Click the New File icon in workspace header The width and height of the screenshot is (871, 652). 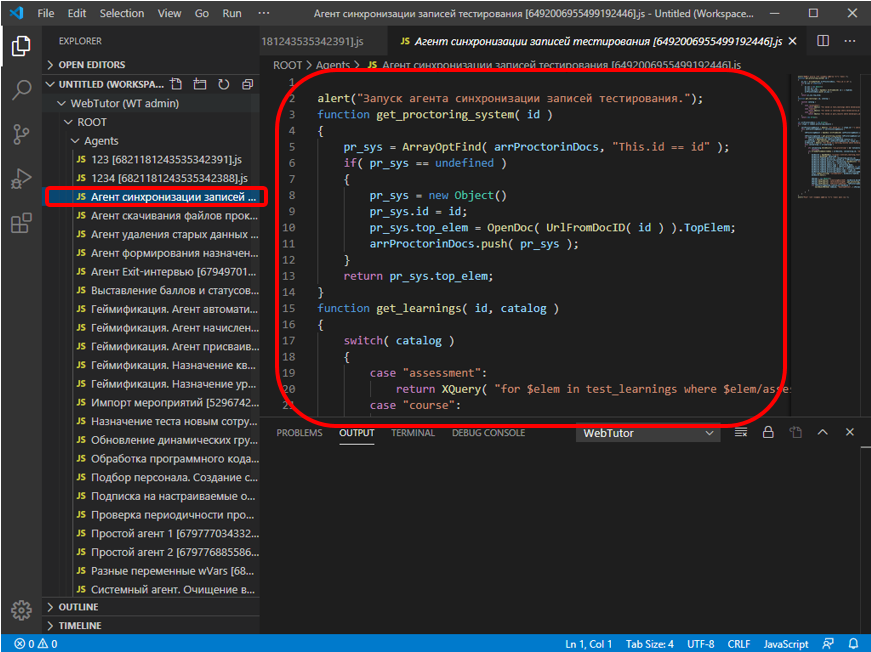pos(176,84)
